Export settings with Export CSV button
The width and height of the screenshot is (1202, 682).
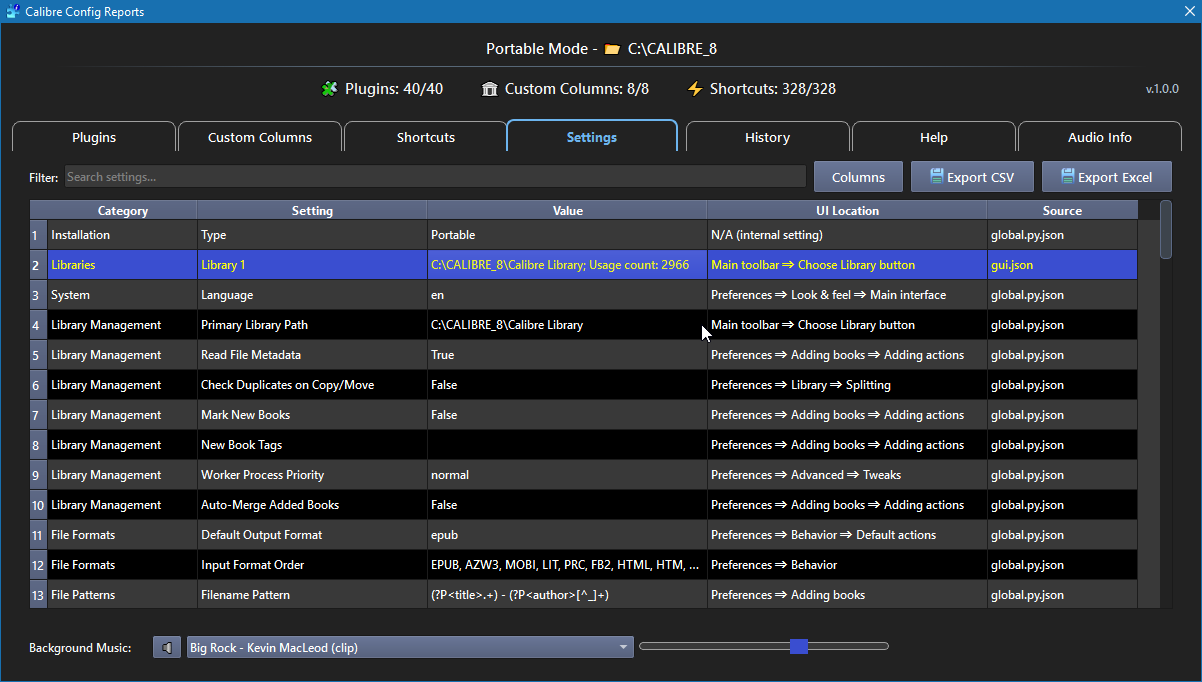972,177
